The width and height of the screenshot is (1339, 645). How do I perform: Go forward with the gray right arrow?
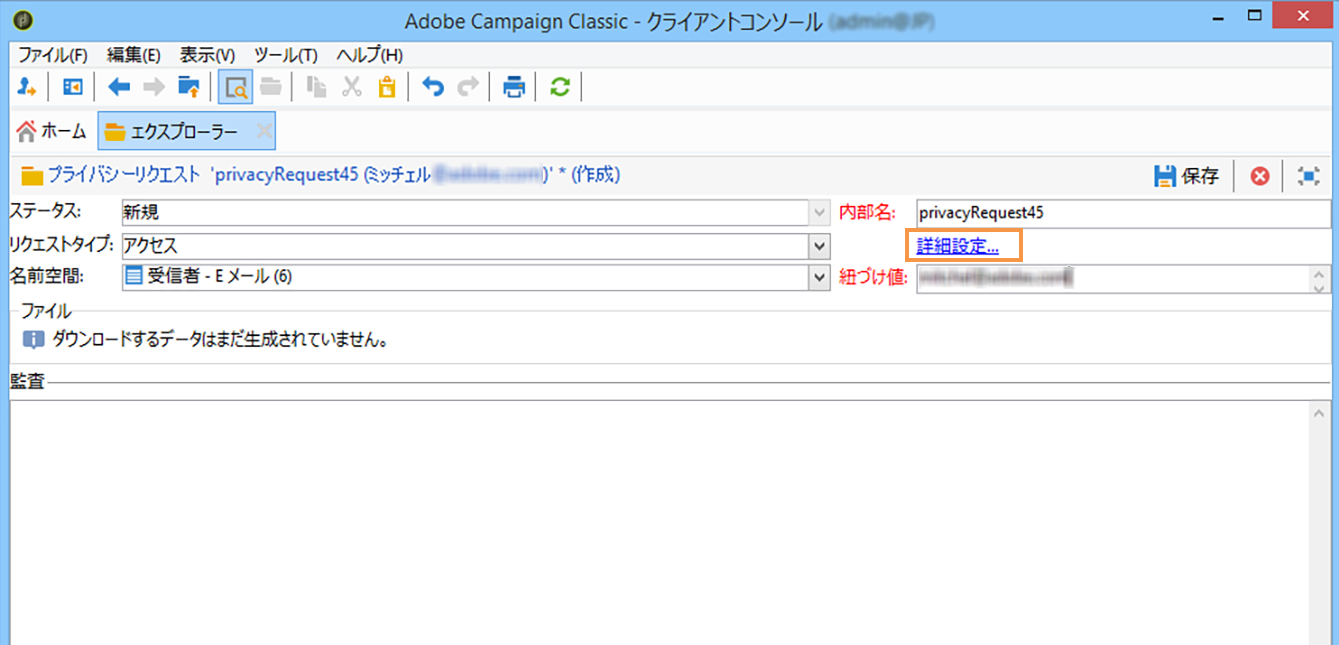click(x=154, y=87)
